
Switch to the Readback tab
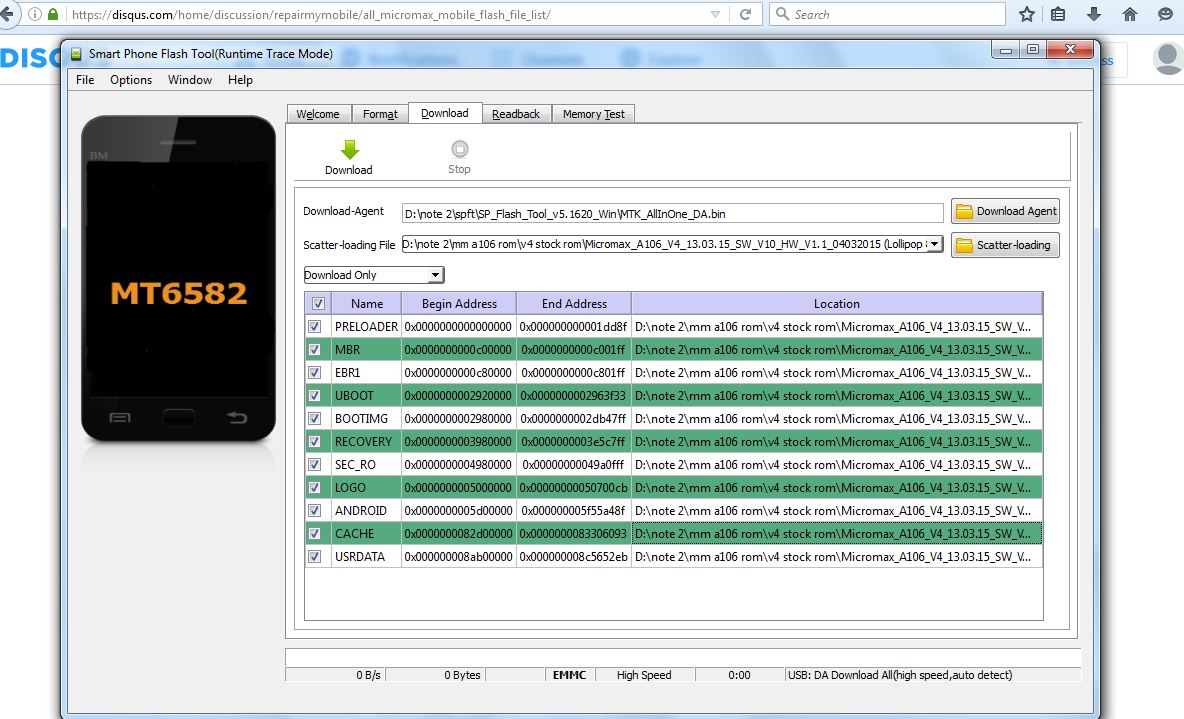(x=516, y=114)
